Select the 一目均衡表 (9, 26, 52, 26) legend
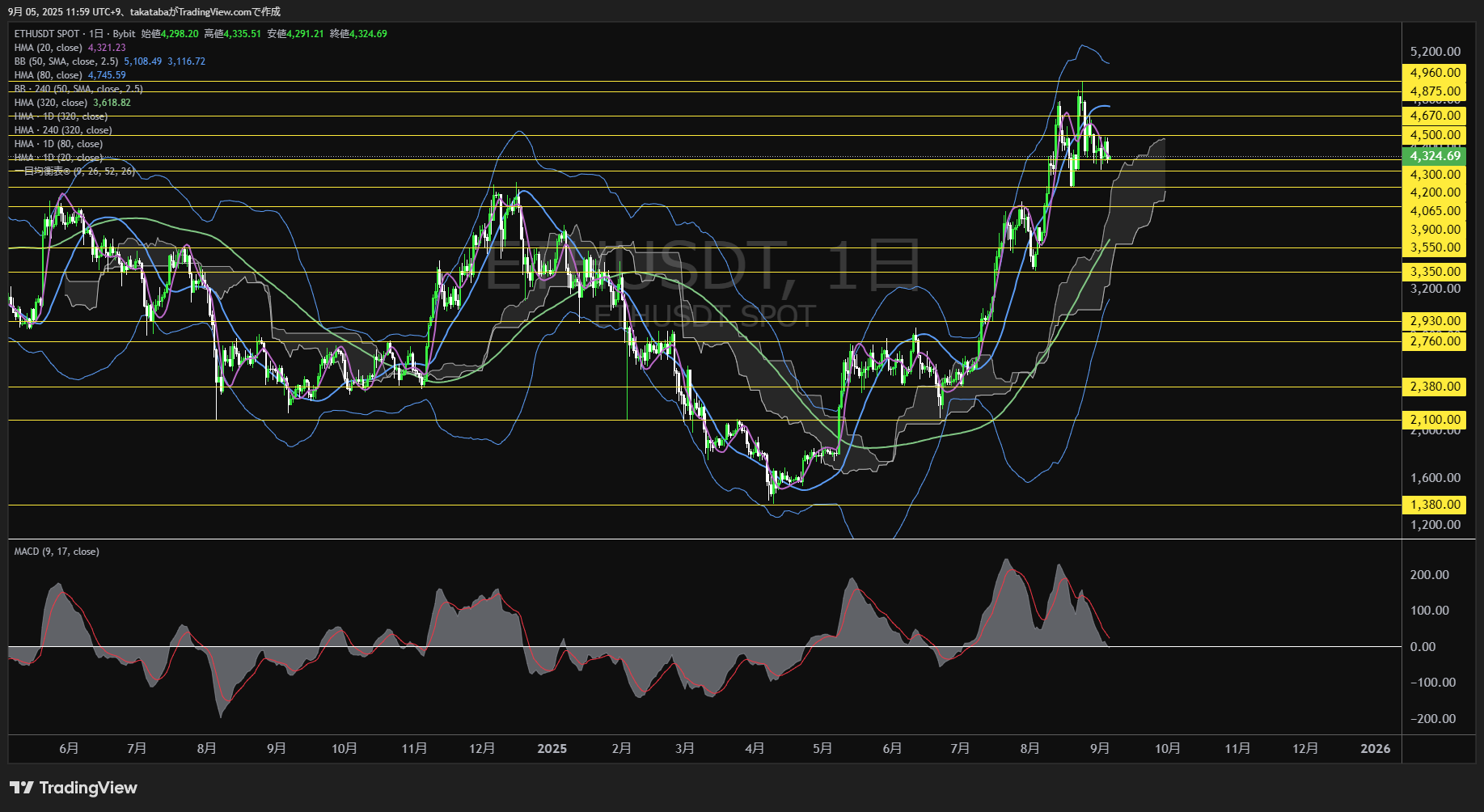1484x812 pixels. pos(74,171)
